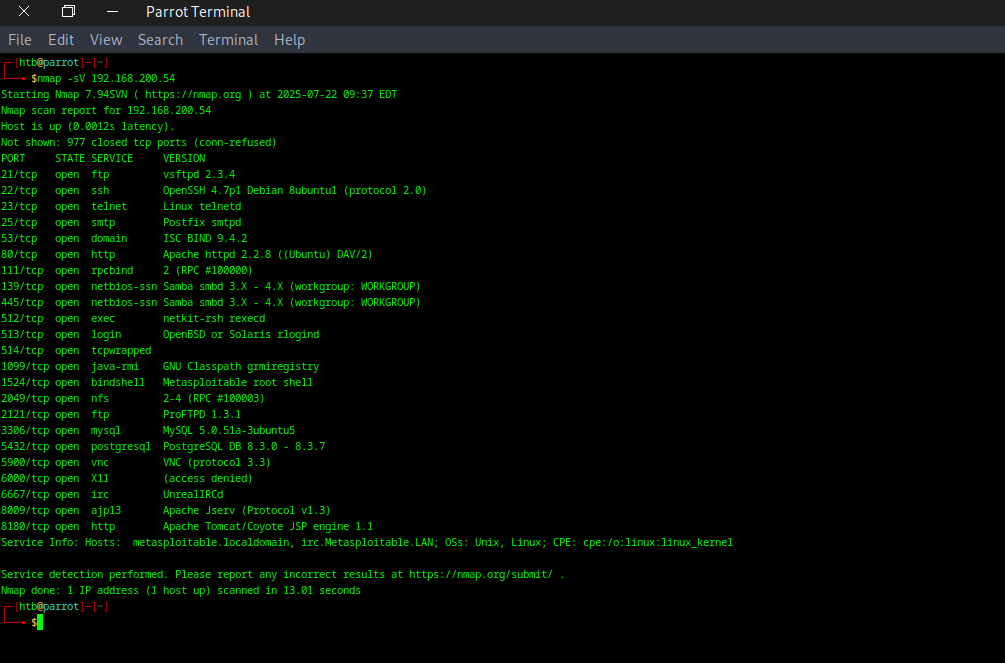Open the Help menu
The image size is (1005, 663).
click(x=289, y=40)
